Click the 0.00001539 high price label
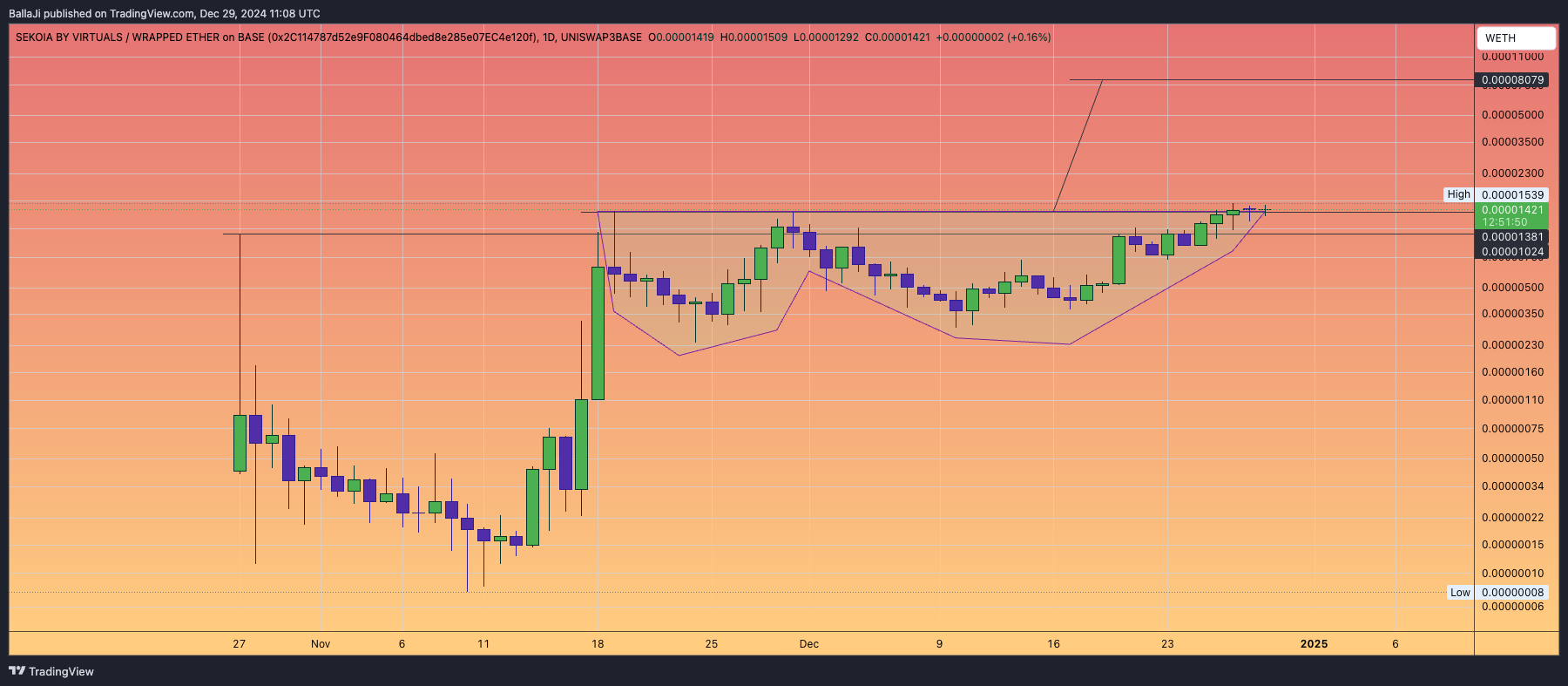Viewport: 1568px width, 686px height. 1513,195
